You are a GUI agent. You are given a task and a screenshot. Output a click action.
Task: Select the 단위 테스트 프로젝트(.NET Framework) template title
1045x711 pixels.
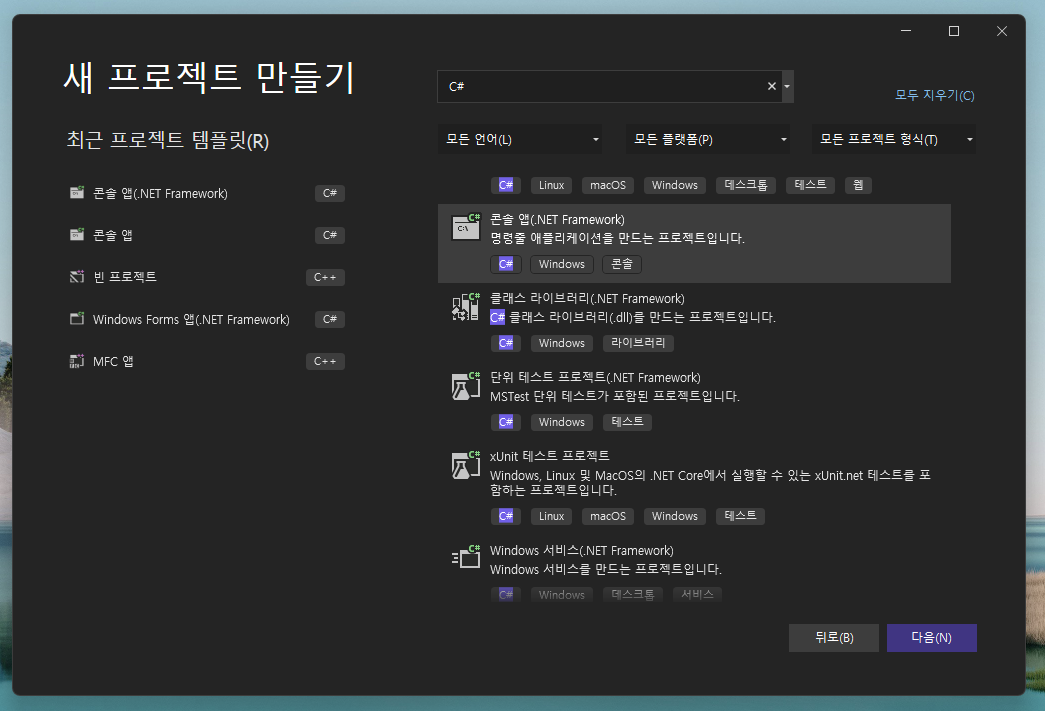coord(595,377)
